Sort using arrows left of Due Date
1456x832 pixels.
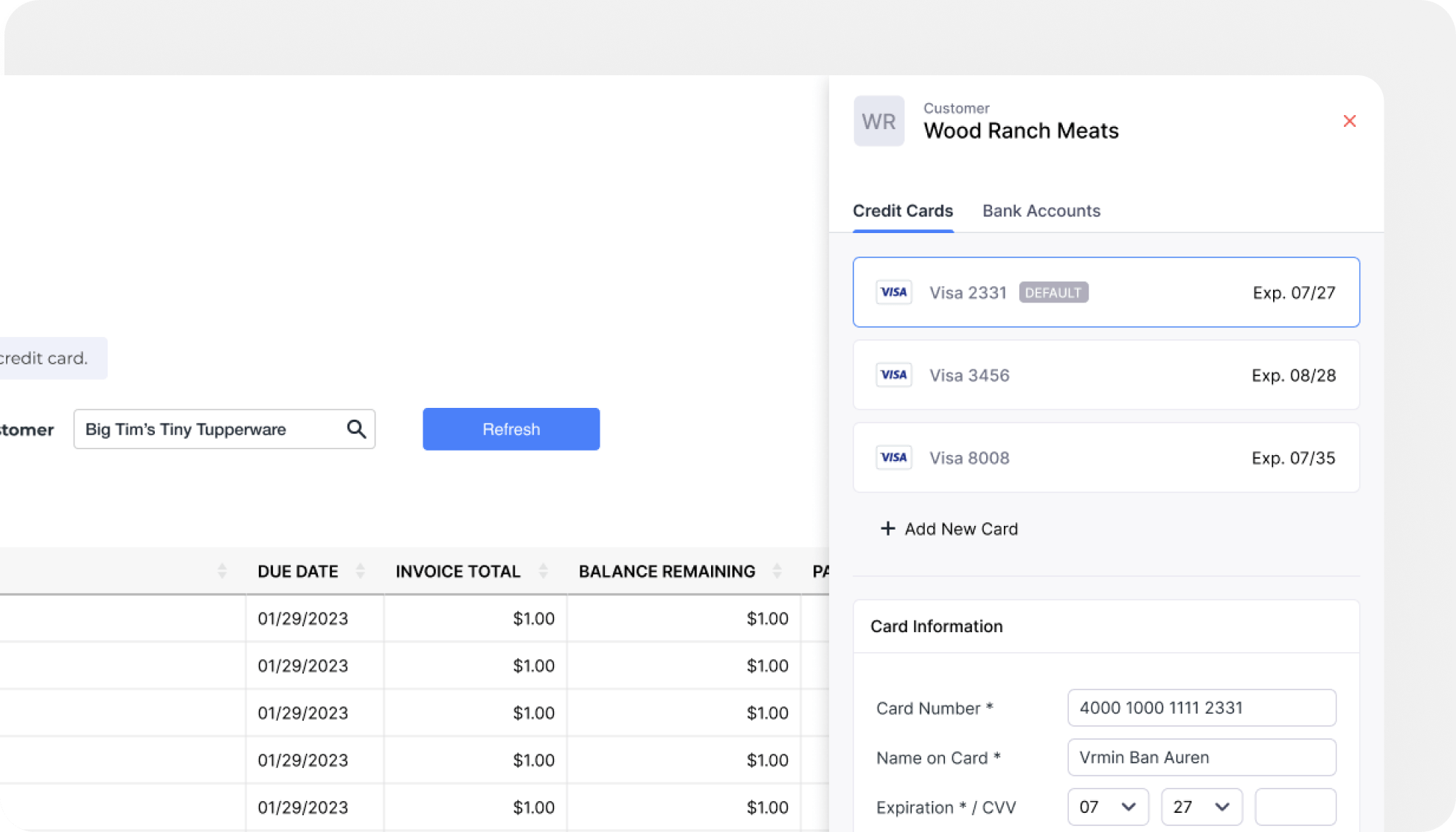(x=222, y=571)
